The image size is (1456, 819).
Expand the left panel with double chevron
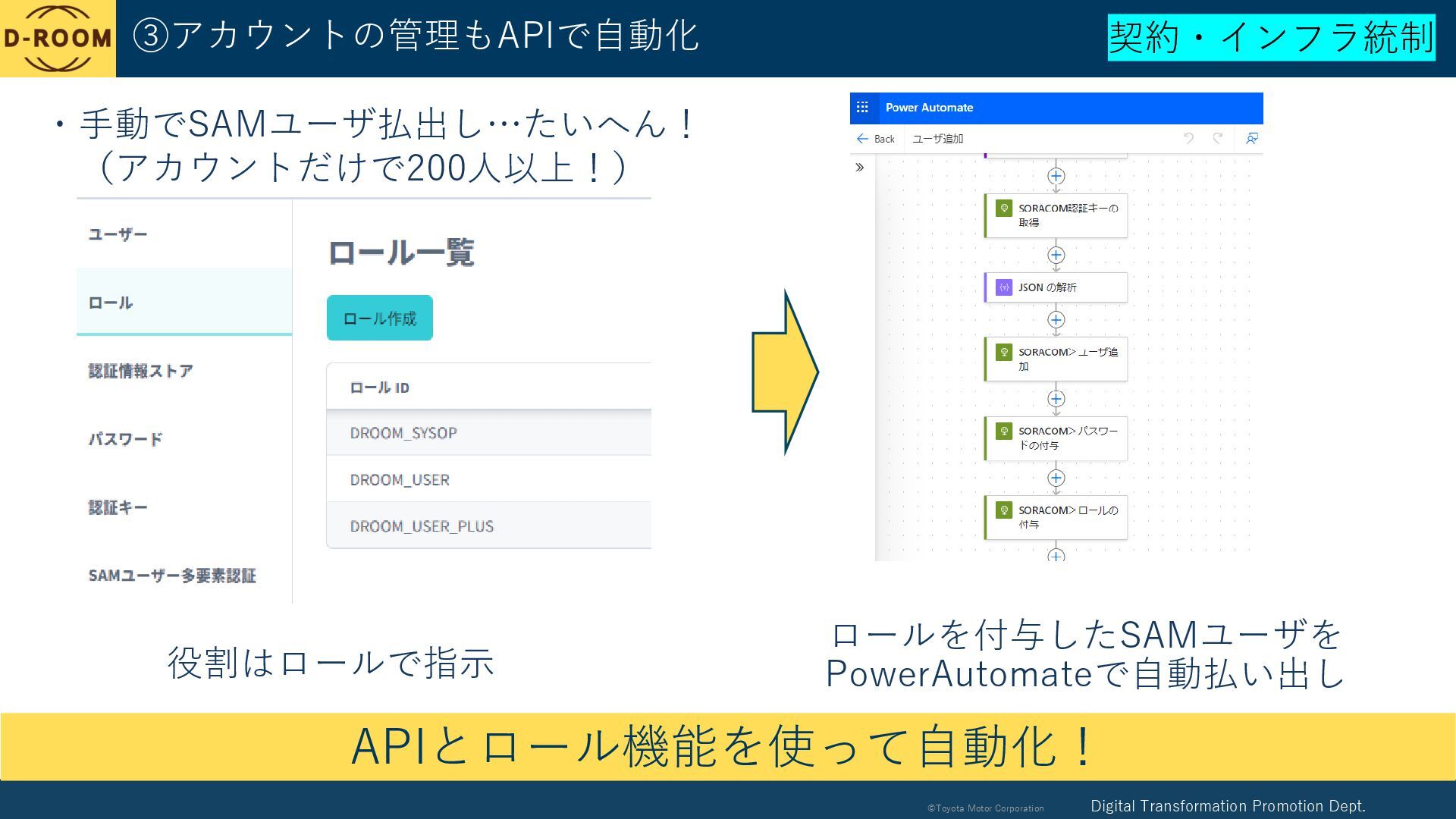(859, 168)
